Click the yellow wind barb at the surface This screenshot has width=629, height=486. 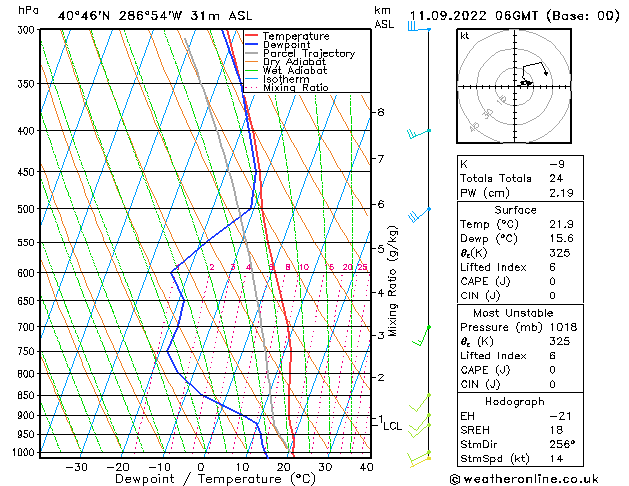pyautogui.click(x=420, y=458)
